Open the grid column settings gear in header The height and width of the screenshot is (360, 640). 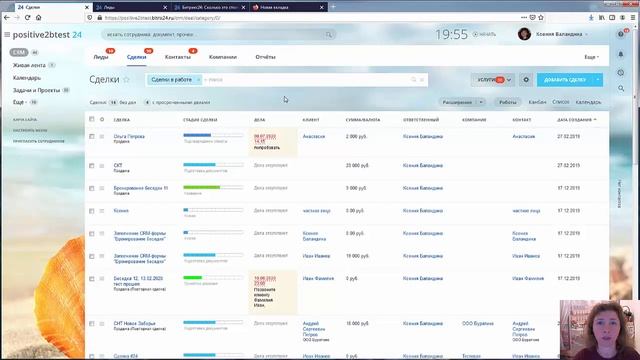(102, 120)
